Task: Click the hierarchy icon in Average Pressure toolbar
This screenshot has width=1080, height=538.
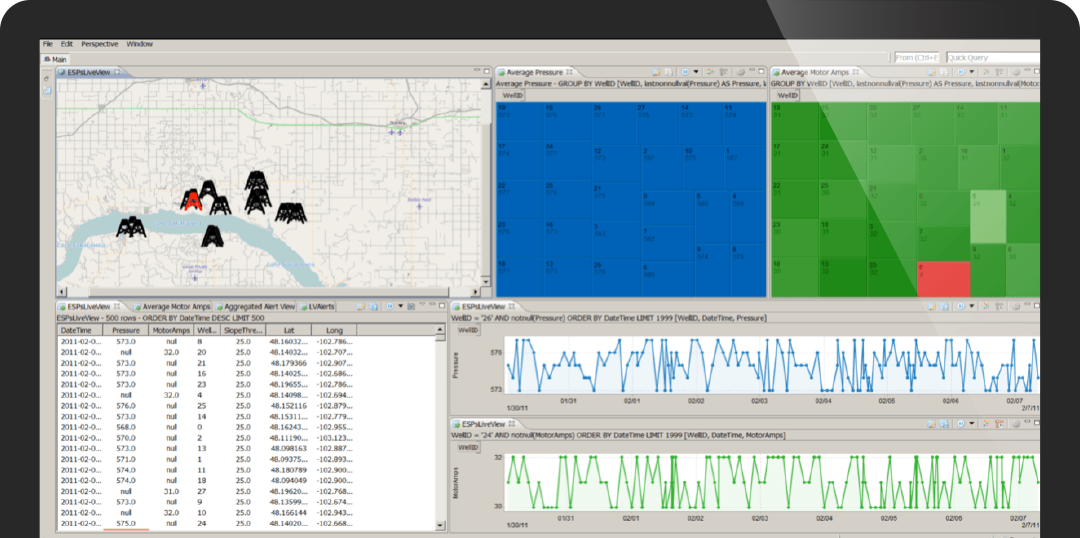Action: (723, 72)
